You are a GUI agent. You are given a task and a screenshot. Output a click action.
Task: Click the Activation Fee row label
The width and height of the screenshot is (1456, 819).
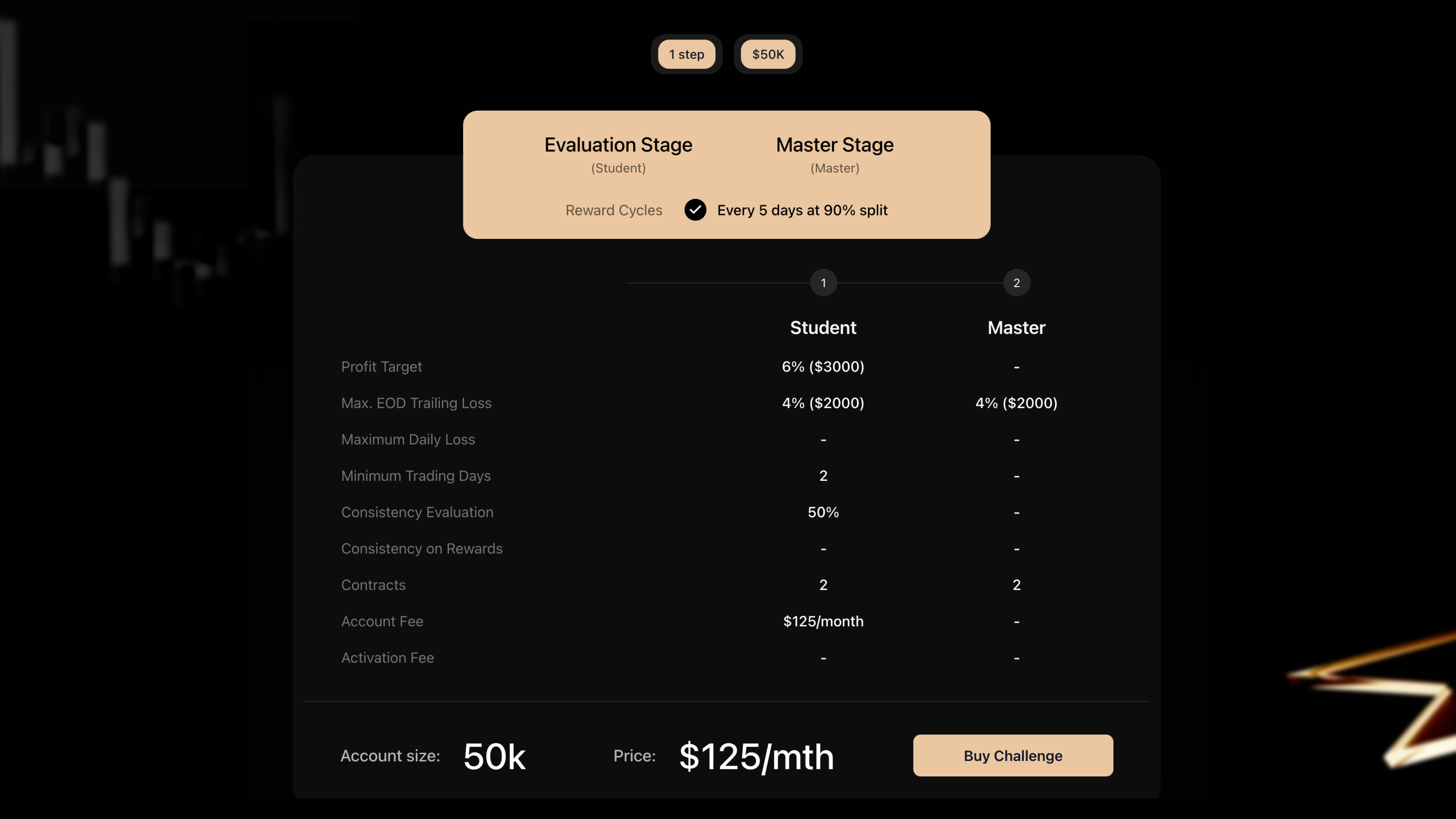click(387, 658)
